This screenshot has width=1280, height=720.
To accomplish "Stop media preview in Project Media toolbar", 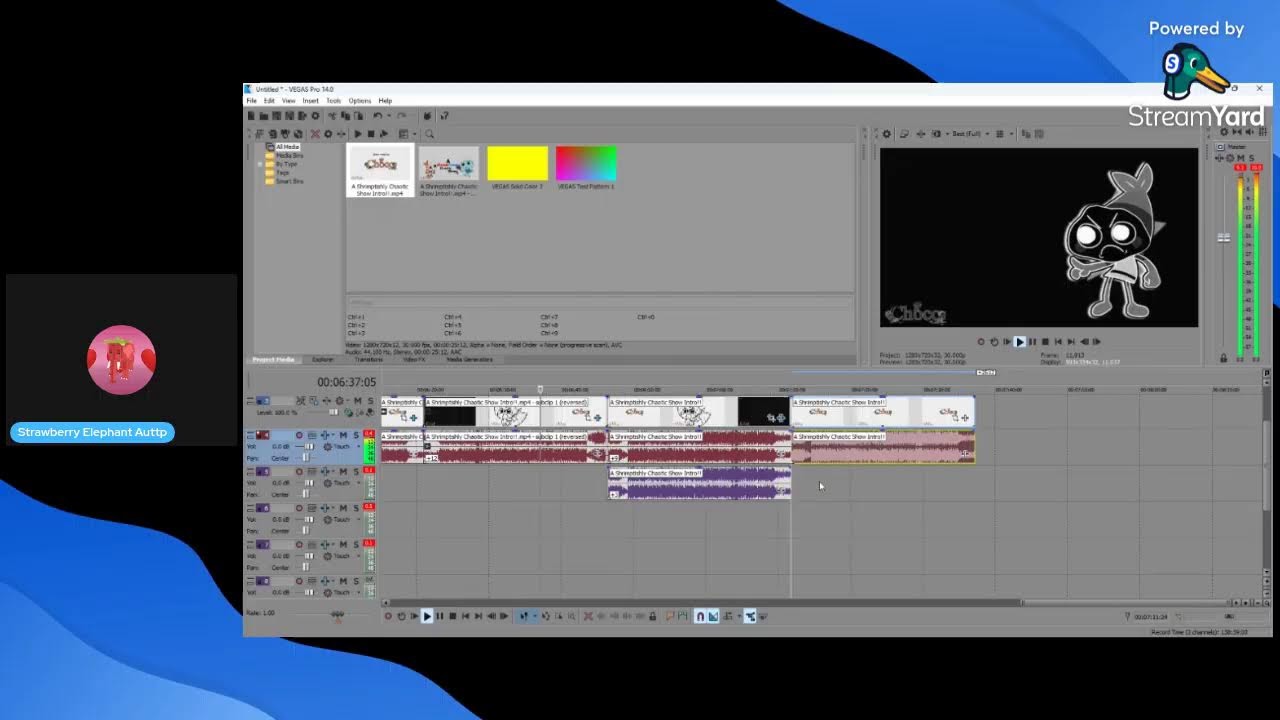I will (371, 134).
